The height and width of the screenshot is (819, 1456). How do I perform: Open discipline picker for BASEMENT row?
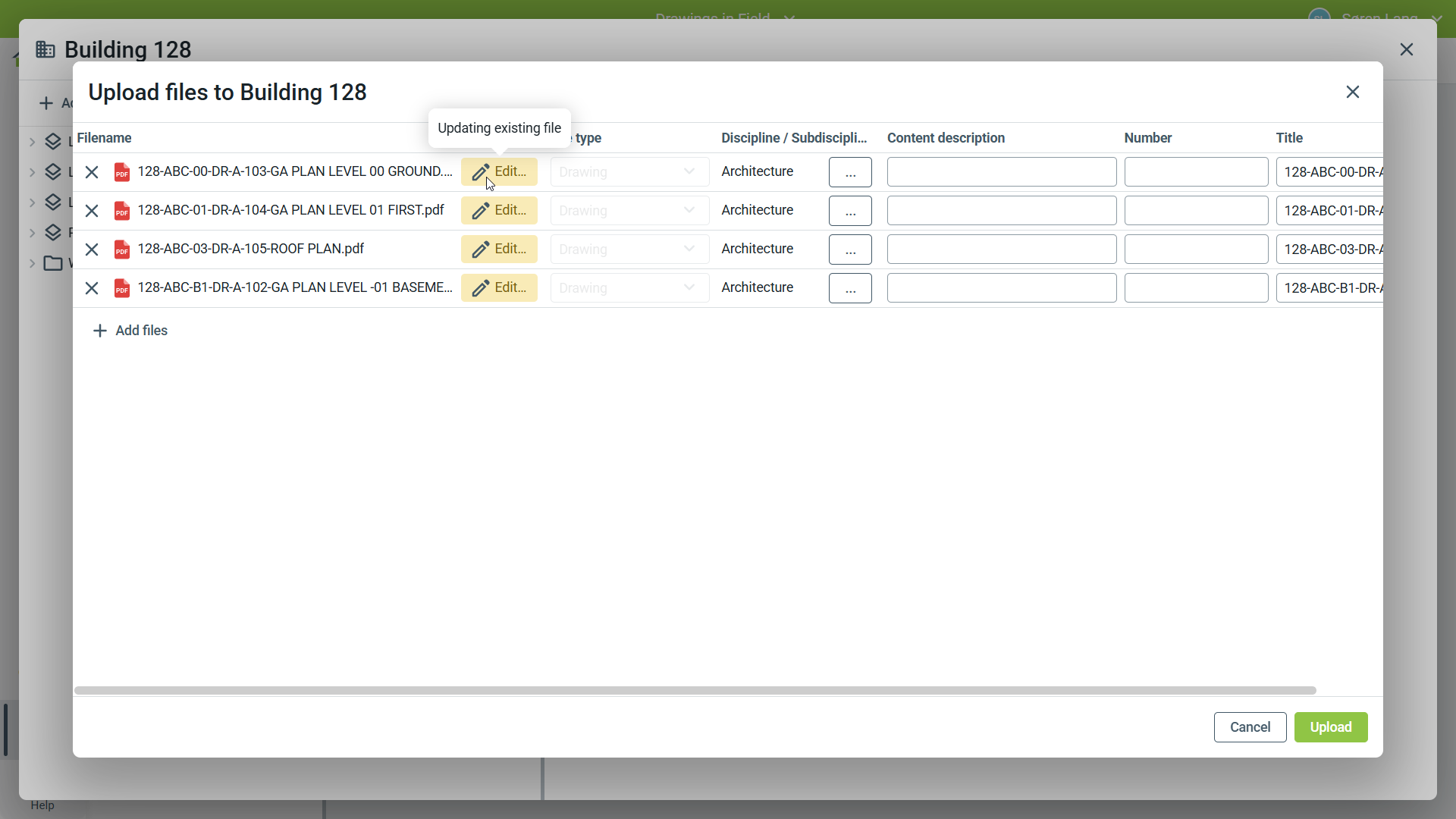coord(850,288)
